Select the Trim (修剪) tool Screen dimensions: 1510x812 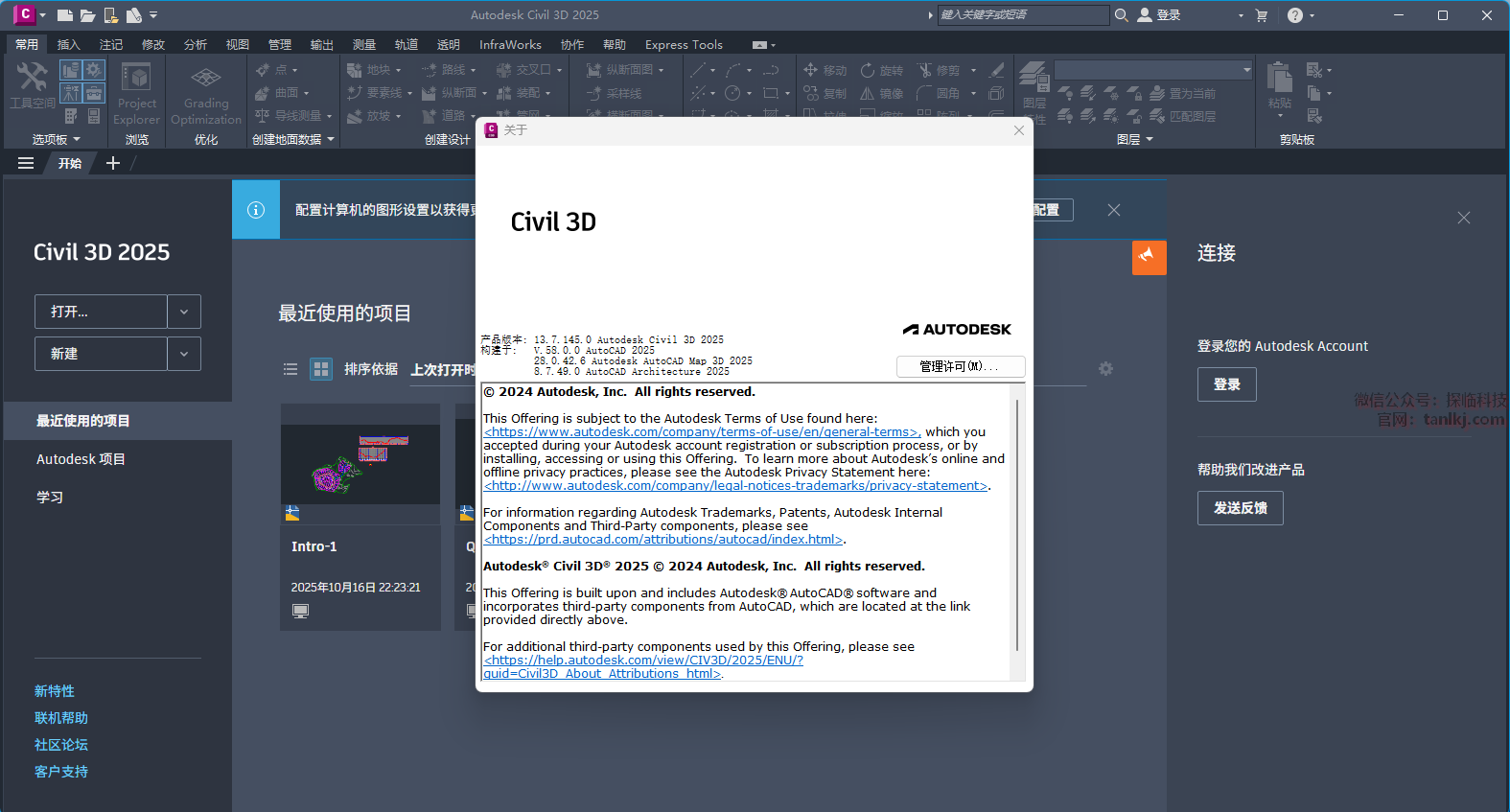pyautogui.click(x=940, y=70)
